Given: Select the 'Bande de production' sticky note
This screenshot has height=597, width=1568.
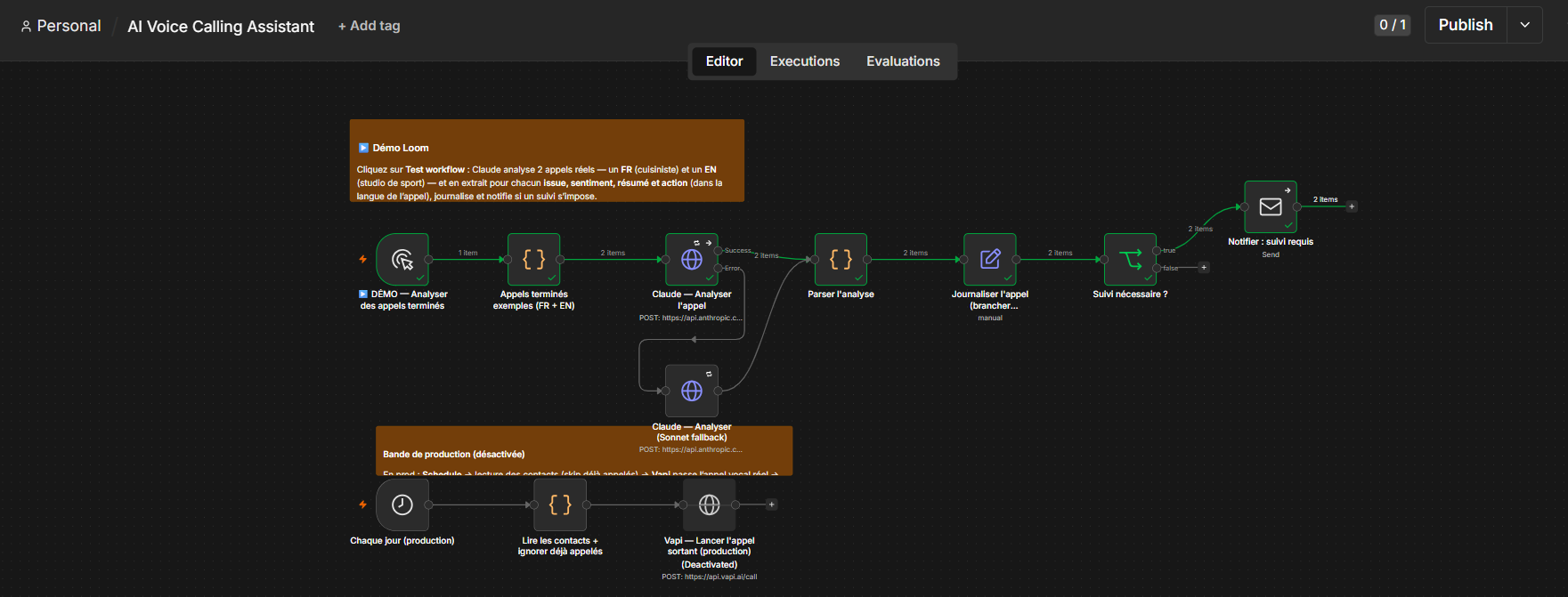Looking at the screenshot, I should [x=584, y=451].
